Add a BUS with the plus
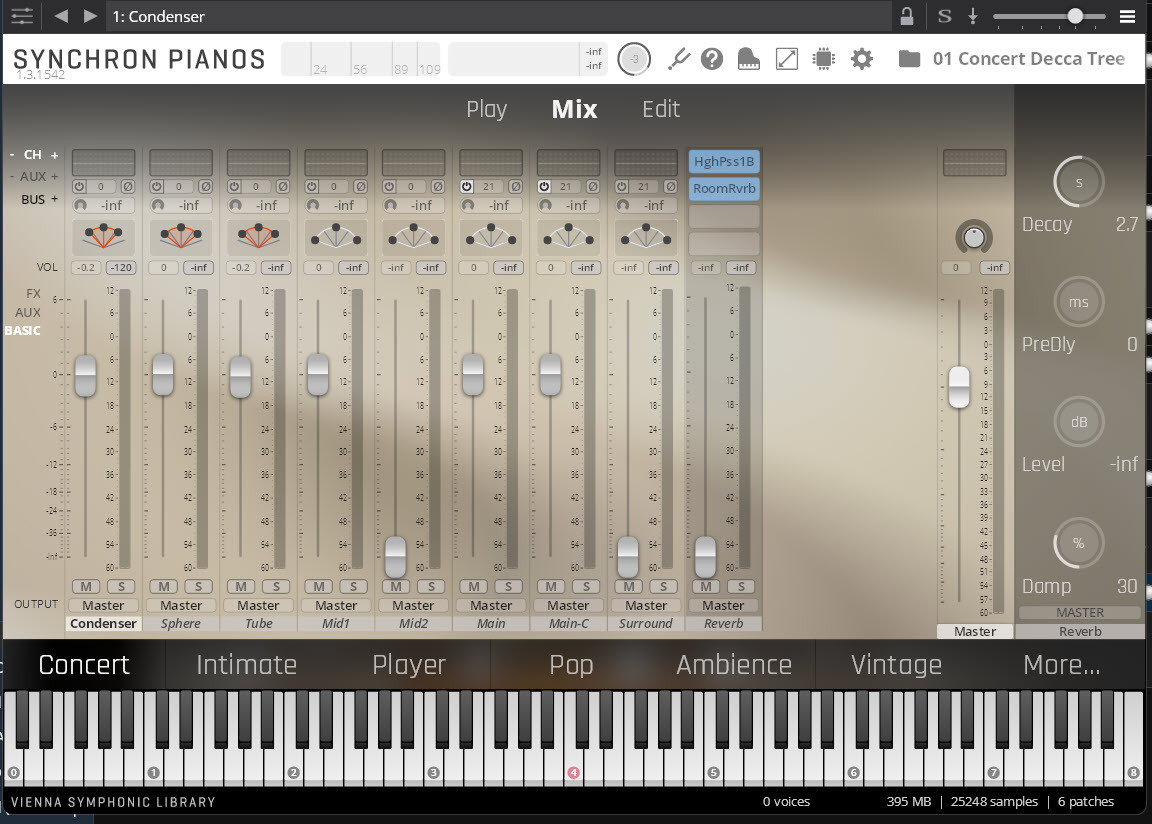The width and height of the screenshot is (1152, 824). (54, 199)
